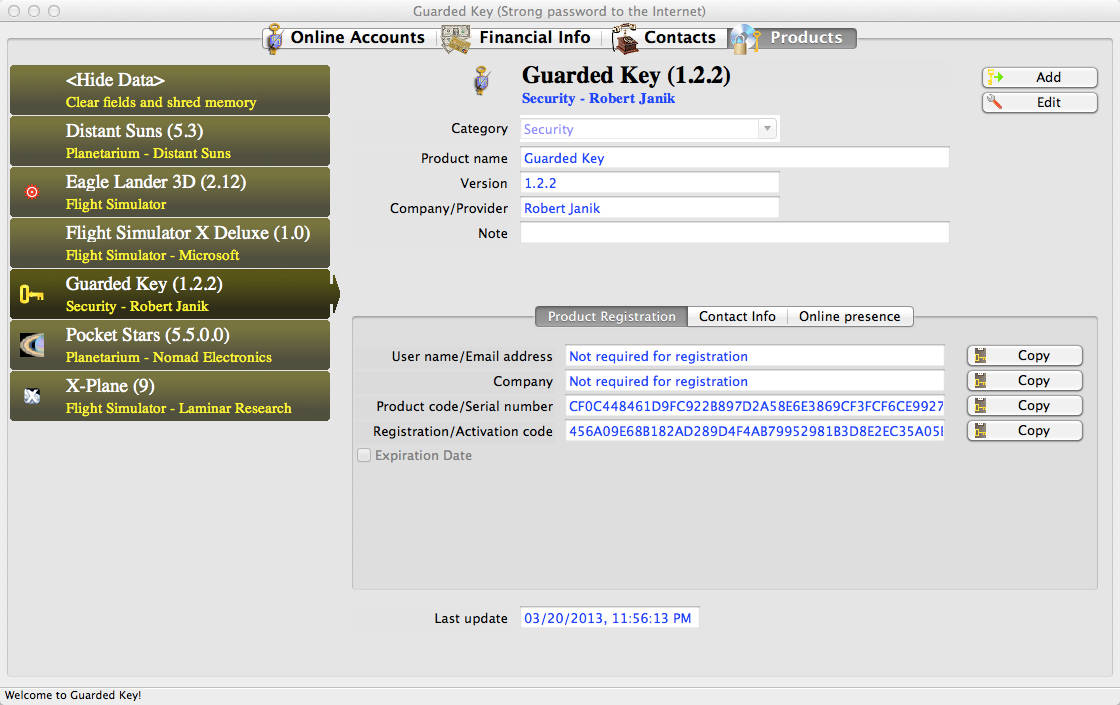The height and width of the screenshot is (705, 1120).
Task: Open the Online presence sub-tab
Action: tap(850, 316)
